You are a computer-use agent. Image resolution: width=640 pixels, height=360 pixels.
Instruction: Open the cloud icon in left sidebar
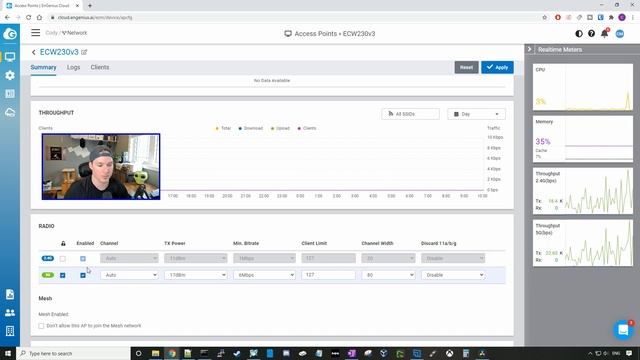tap(10, 113)
